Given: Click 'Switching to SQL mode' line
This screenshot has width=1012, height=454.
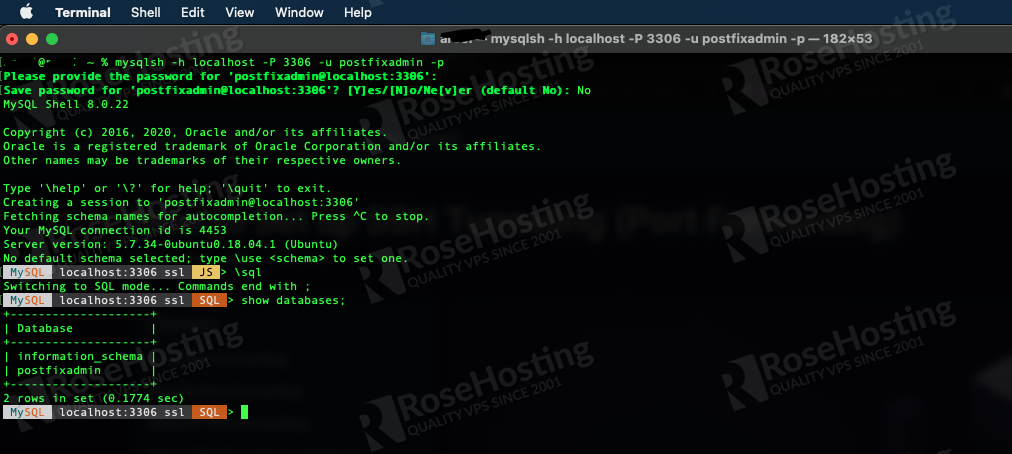Looking at the screenshot, I should (157, 286).
